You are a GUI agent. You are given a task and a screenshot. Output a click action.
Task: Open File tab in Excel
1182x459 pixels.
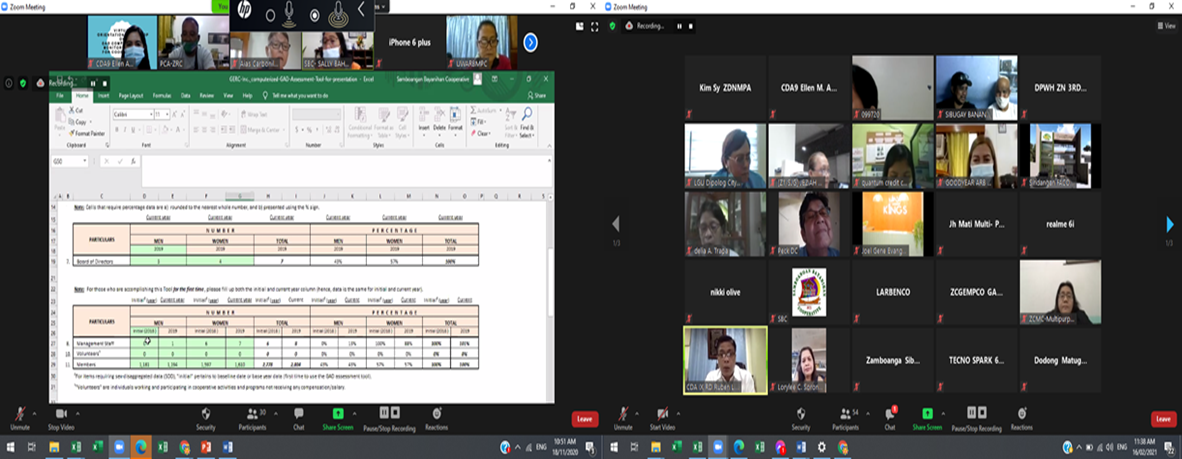[60, 96]
